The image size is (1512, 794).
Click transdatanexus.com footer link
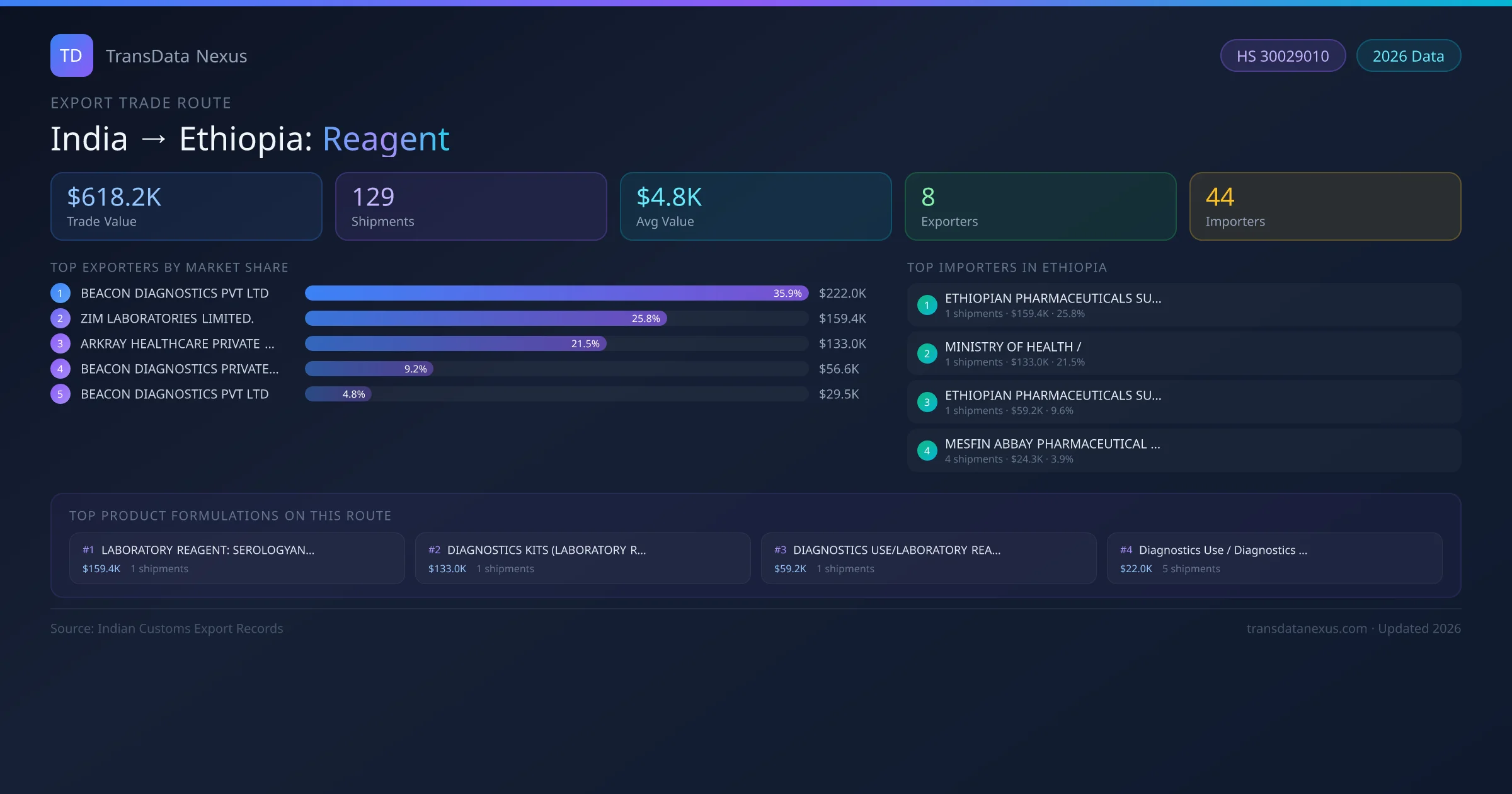1306,628
